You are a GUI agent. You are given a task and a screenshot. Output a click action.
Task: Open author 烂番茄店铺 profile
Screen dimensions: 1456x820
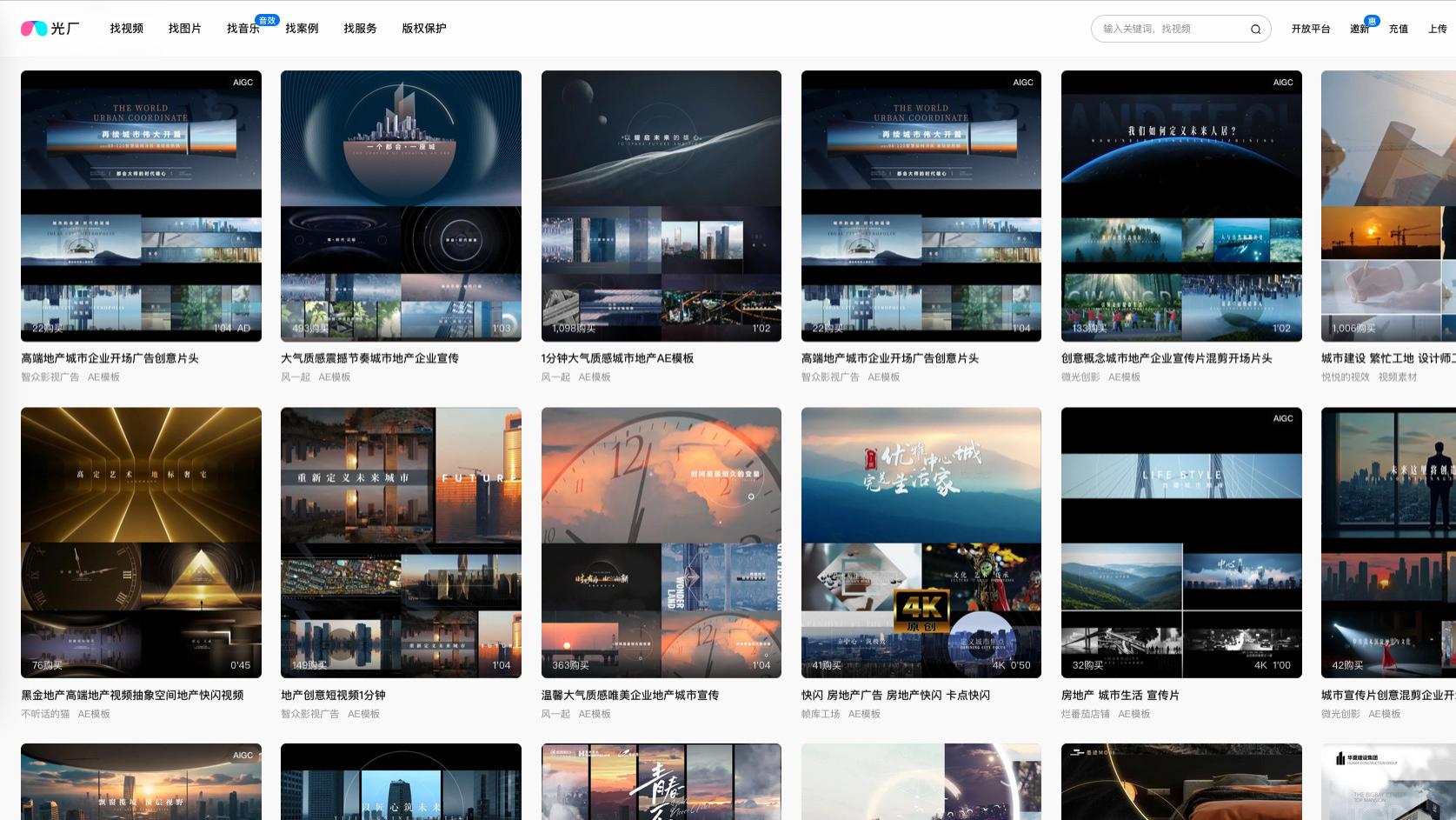(x=1086, y=714)
